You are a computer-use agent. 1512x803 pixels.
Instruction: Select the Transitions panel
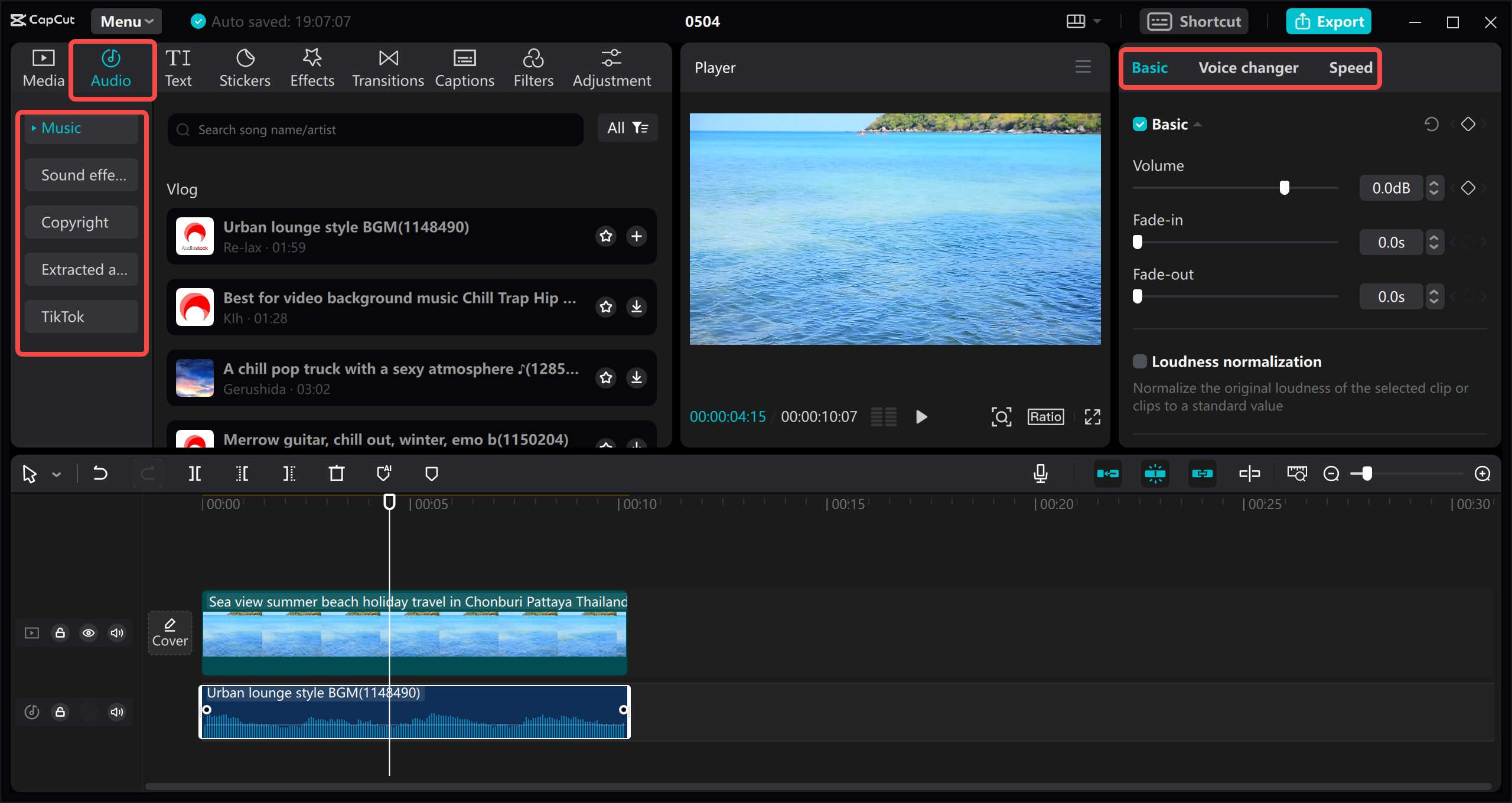tap(387, 67)
